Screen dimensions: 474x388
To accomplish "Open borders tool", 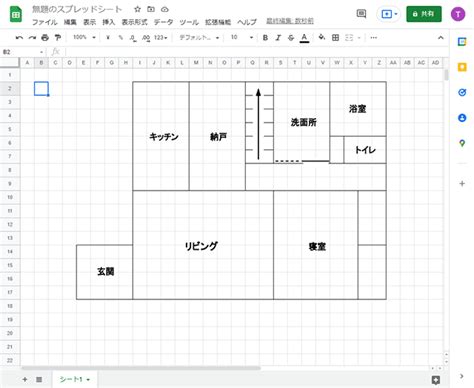I will pos(335,38).
